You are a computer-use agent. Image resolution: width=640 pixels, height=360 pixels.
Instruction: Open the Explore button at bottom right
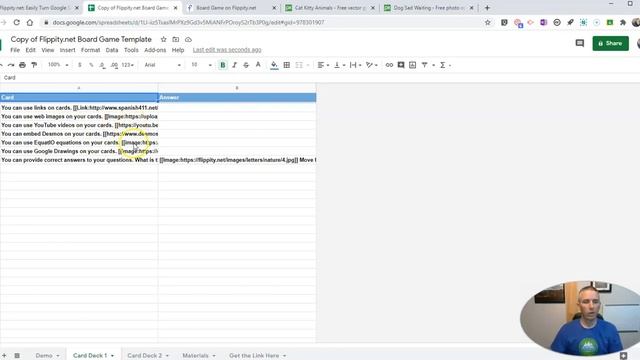pyautogui.click(x=623, y=356)
